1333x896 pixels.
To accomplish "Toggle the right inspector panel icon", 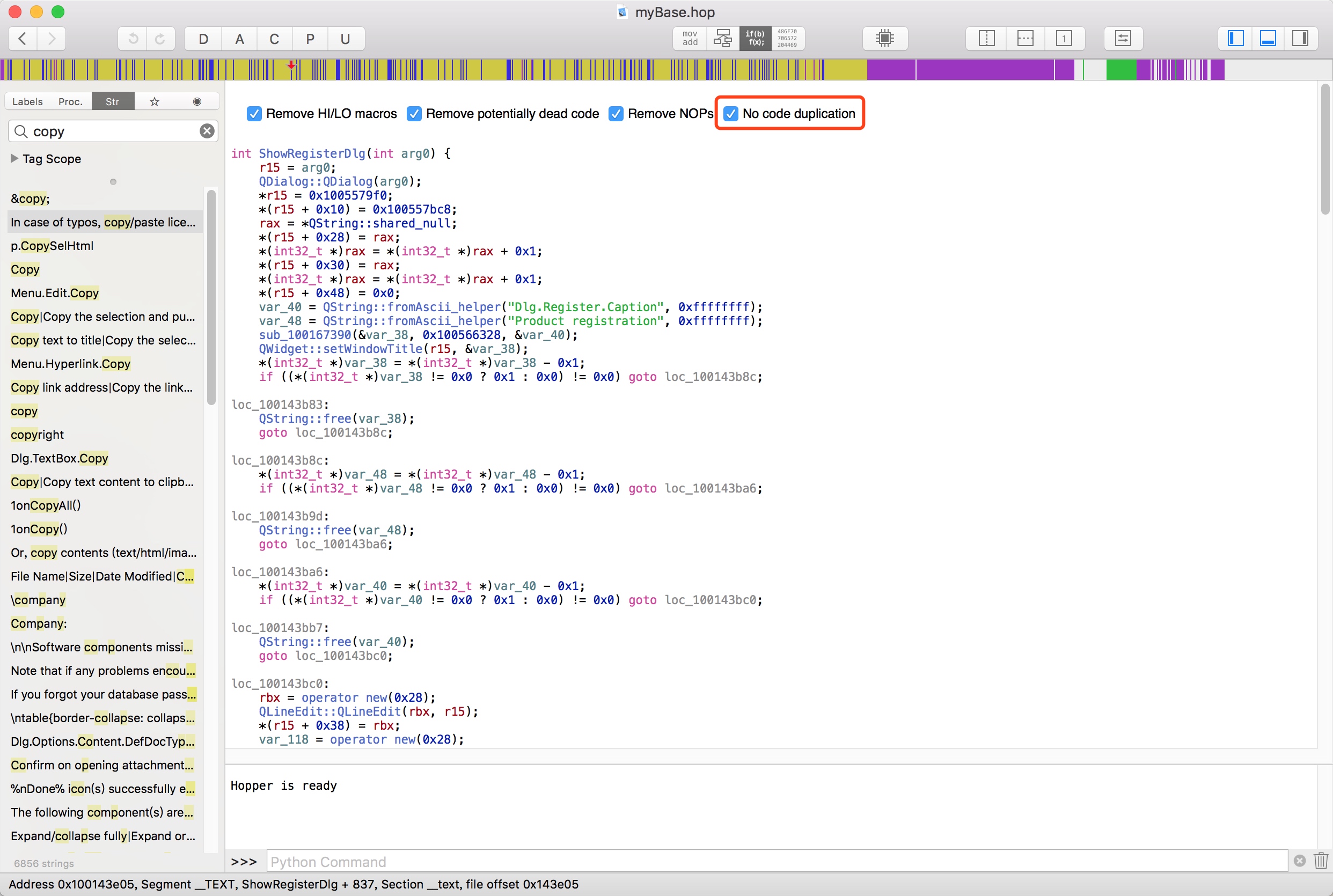I will pyautogui.click(x=1300, y=38).
